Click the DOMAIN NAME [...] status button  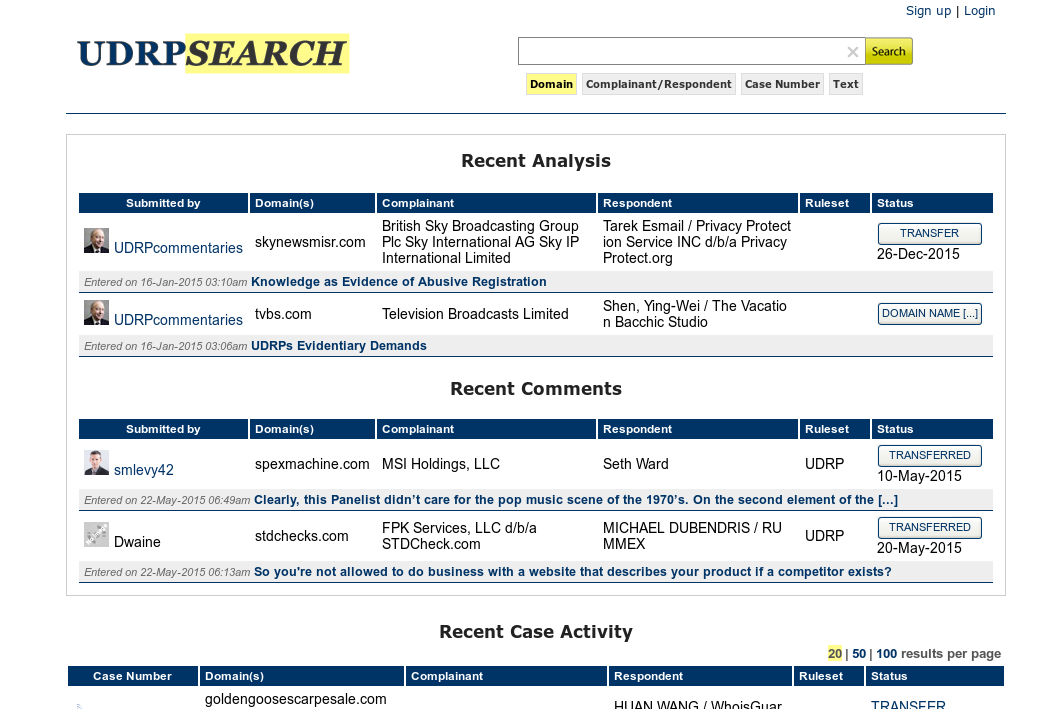pos(929,313)
